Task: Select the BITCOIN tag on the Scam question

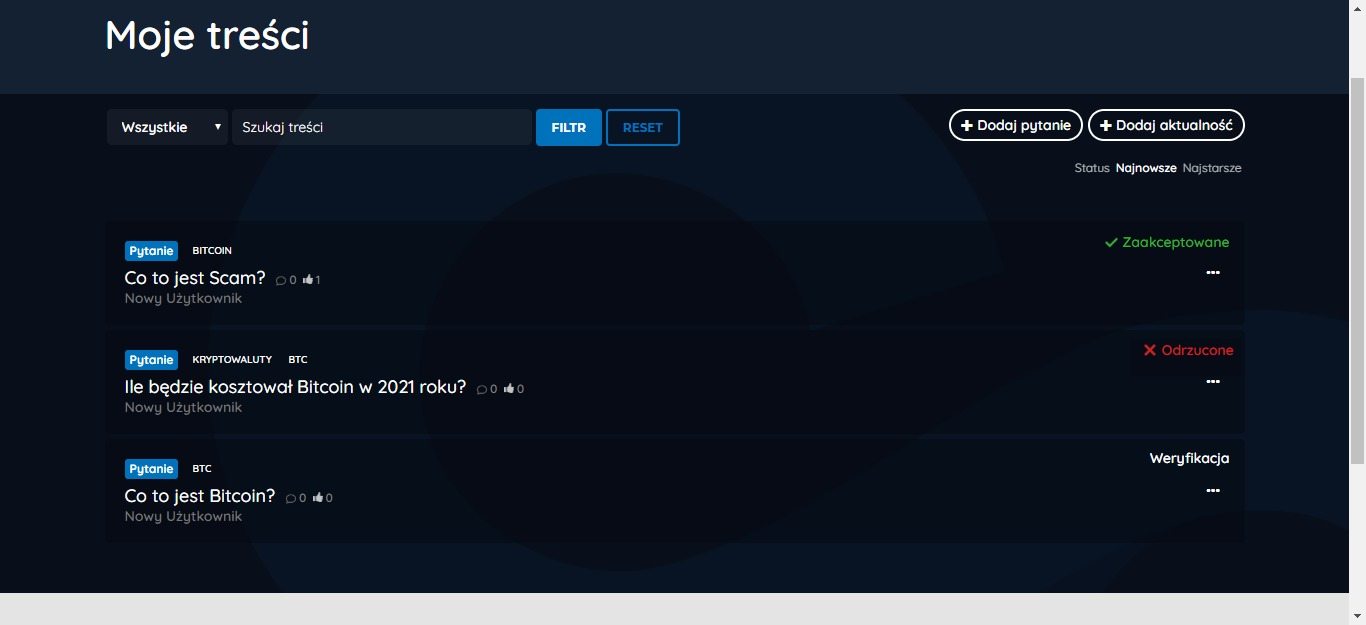Action: pyautogui.click(x=212, y=251)
